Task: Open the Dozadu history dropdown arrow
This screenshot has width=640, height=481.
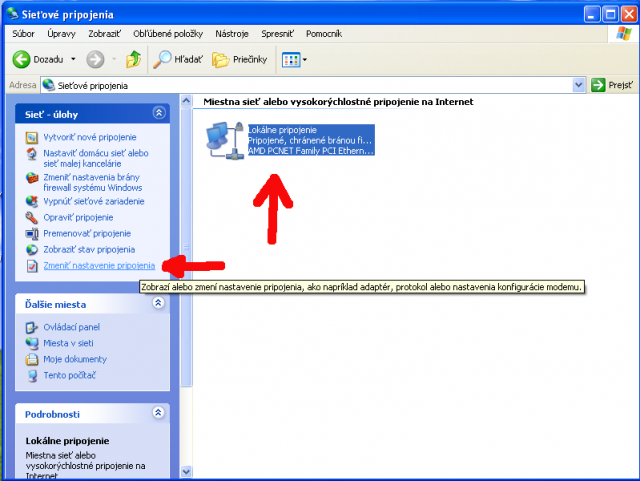Action: (73, 60)
